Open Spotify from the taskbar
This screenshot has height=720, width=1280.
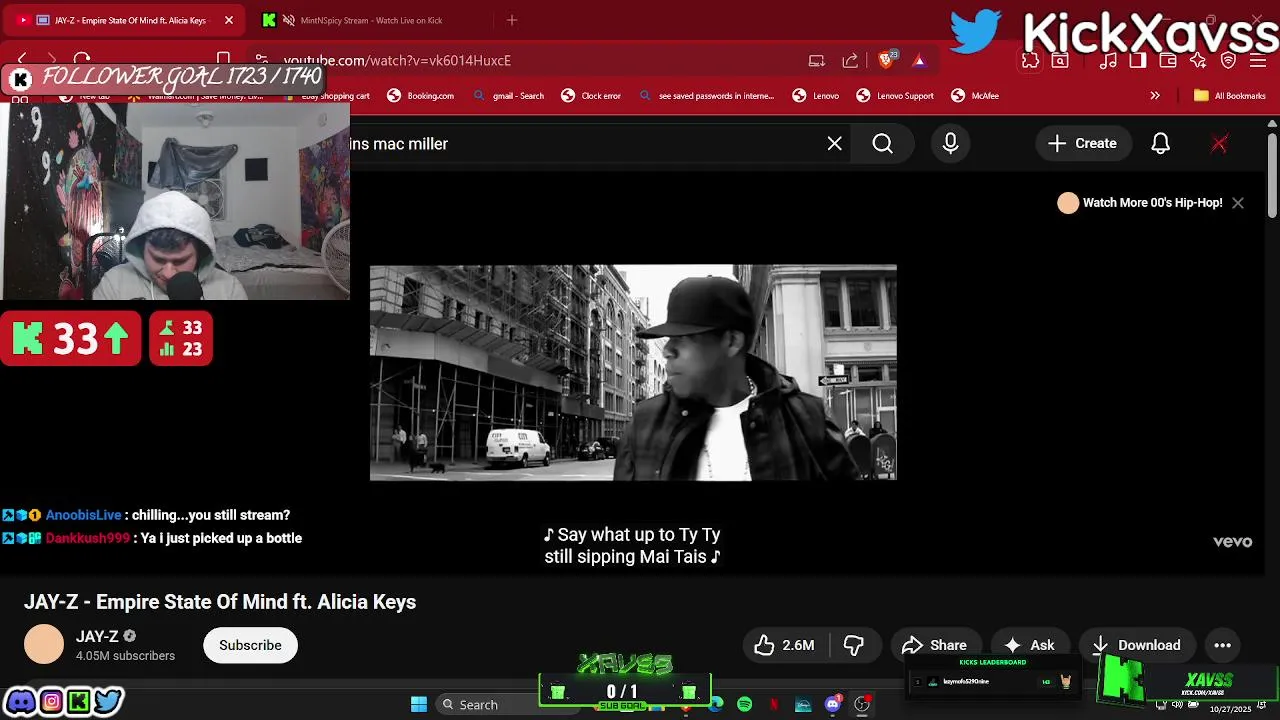point(744,705)
